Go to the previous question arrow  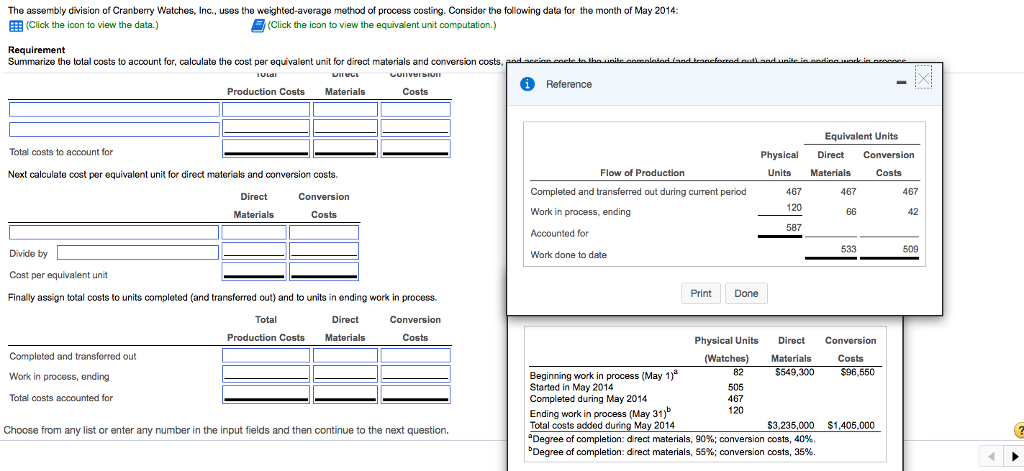tap(990, 456)
